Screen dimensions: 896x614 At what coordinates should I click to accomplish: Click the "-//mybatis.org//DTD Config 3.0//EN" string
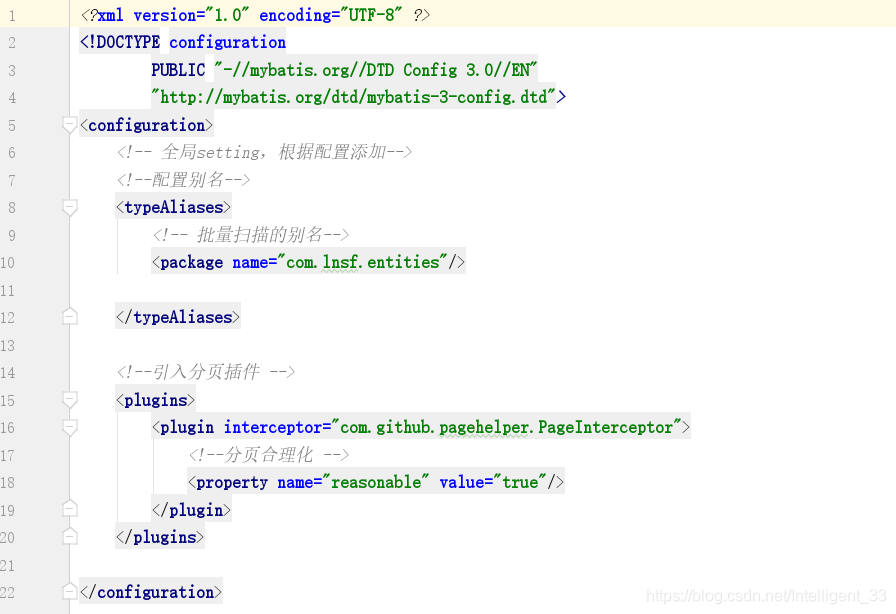(x=375, y=70)
